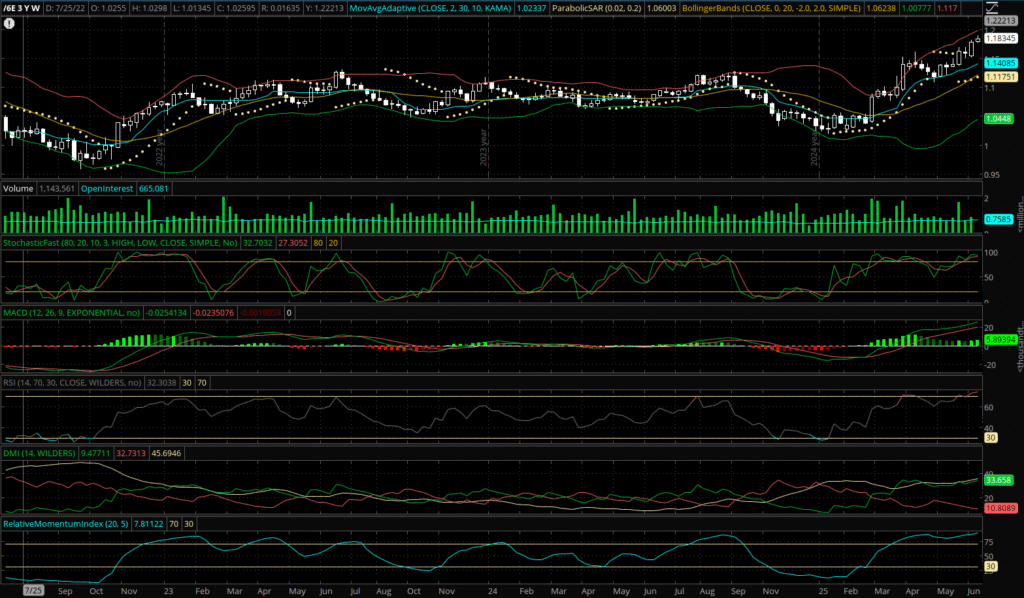Click the Volume study label
This screenshot has width=1024, height=598.
click(18, 189)
